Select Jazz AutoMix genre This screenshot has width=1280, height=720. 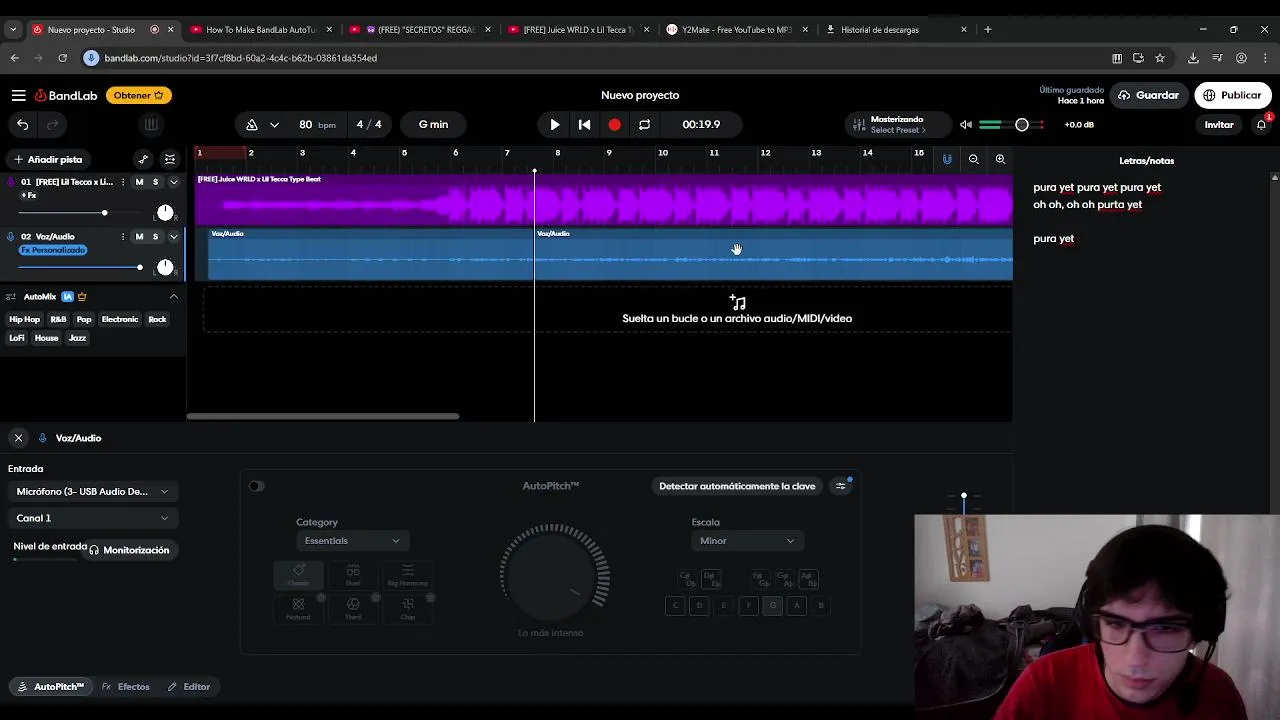coord(77,338)
